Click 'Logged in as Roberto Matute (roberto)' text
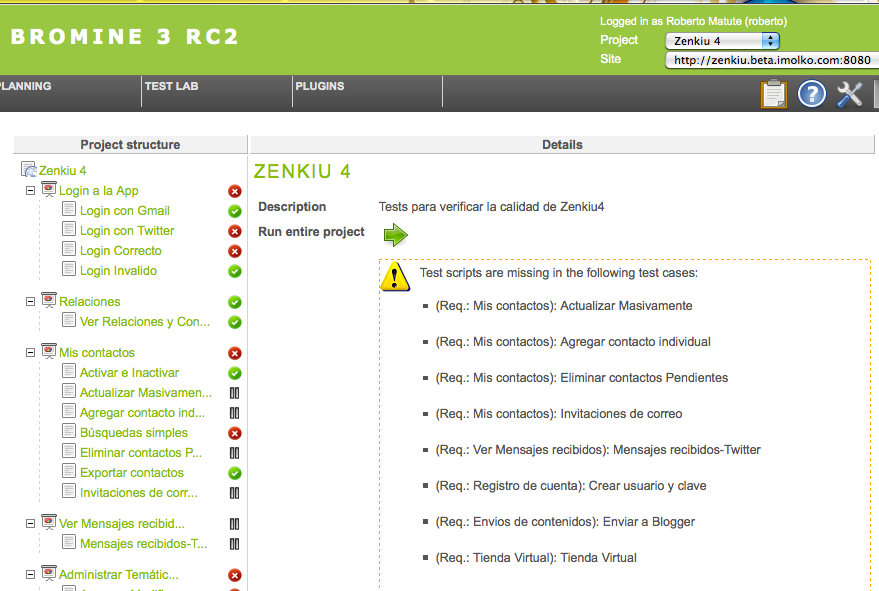The image size is (879, 591). pyautogui.click(x=693, y=21)
